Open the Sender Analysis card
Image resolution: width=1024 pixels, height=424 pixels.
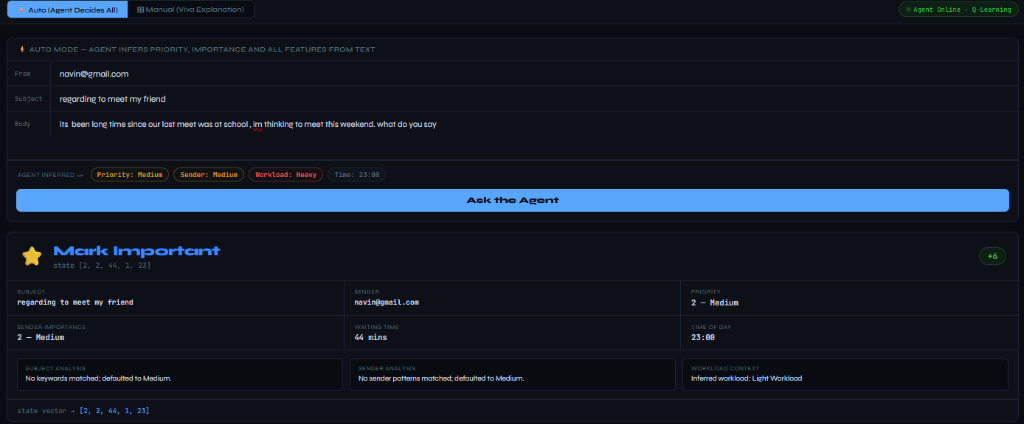(x=512, y=374)
